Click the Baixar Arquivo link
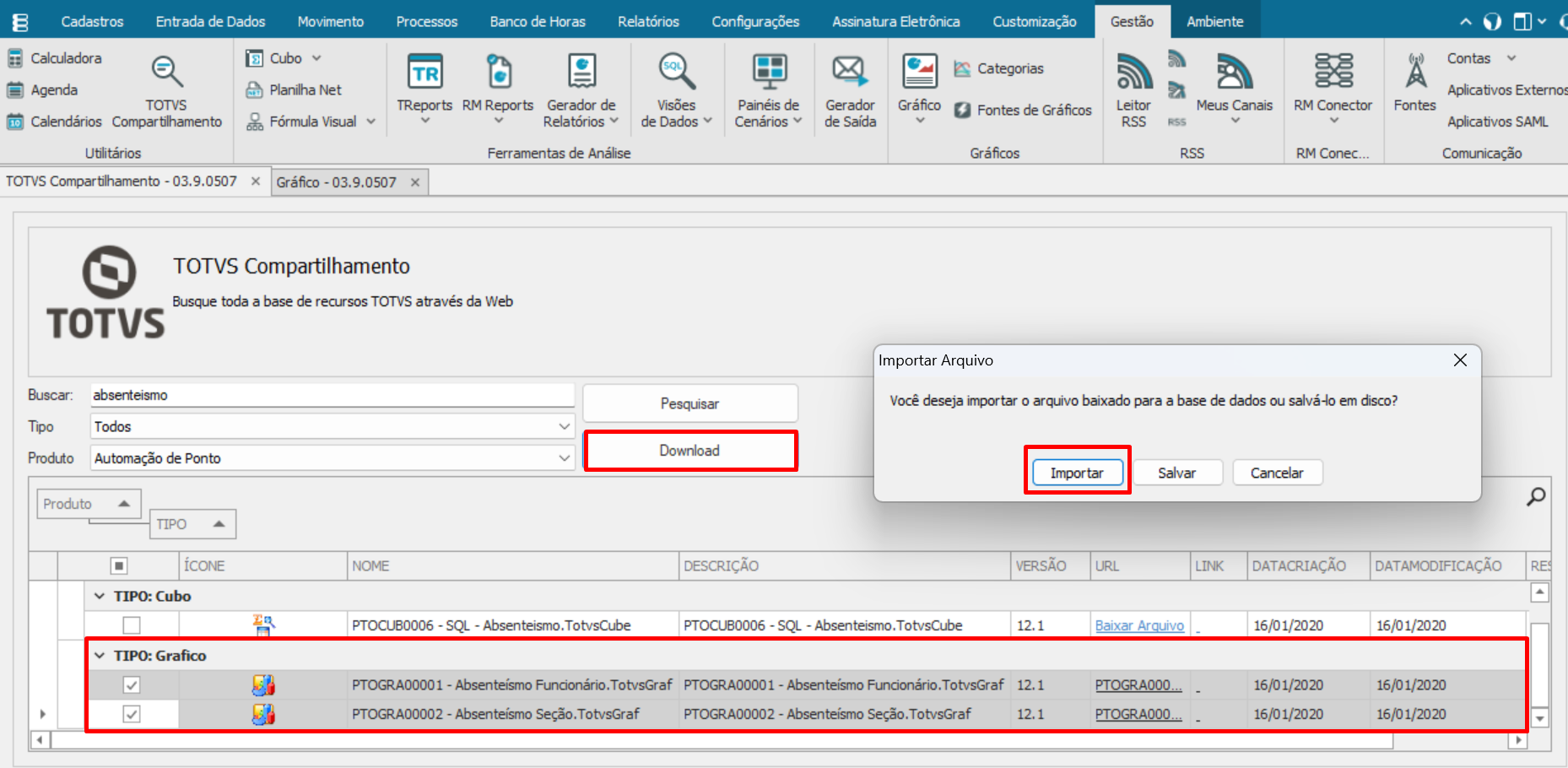This screenshot has height=768, width=1568. (1139, 625)
